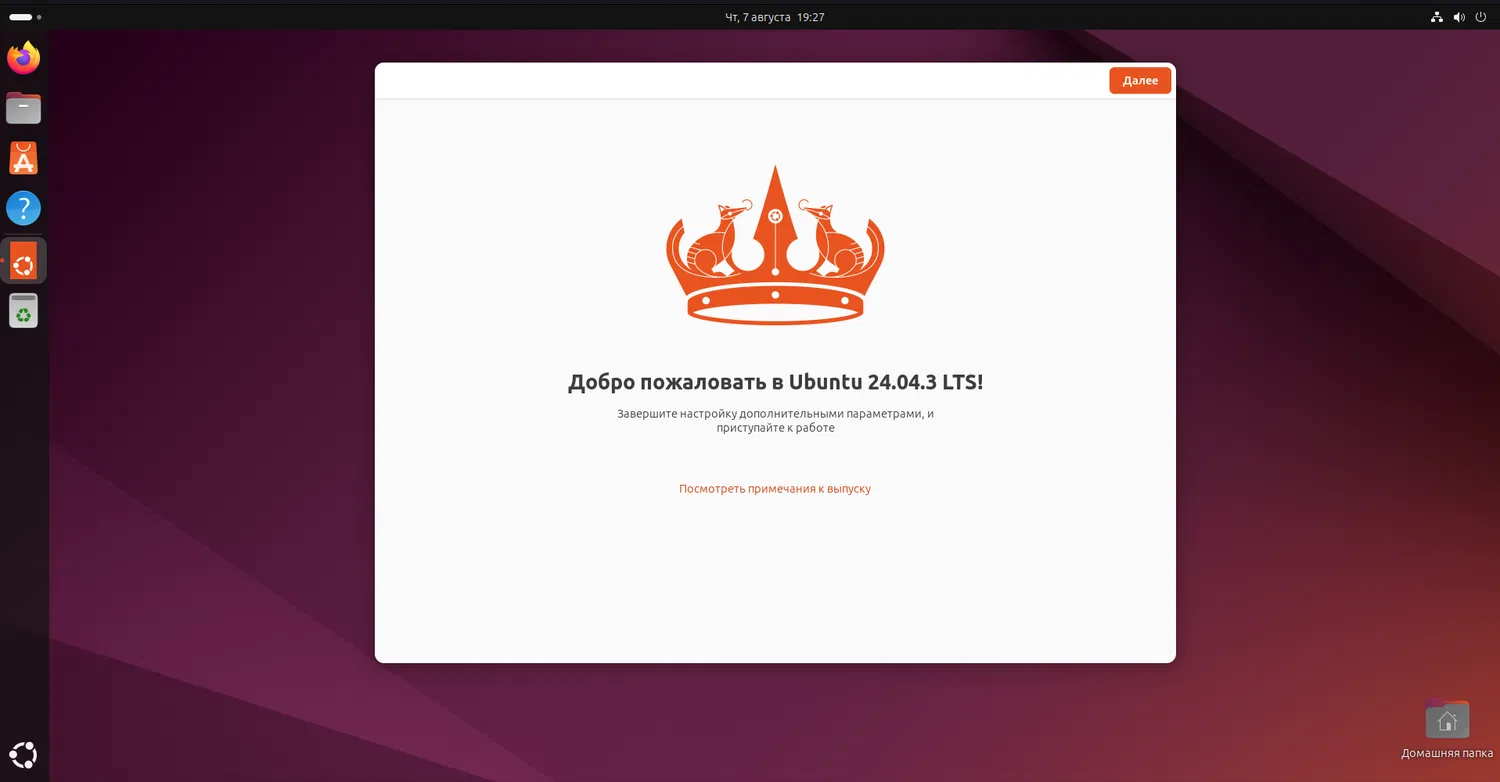This screenshot has height=782, width=1500.
Task: Open Firefox from the dock
Action: click(23, 57)
